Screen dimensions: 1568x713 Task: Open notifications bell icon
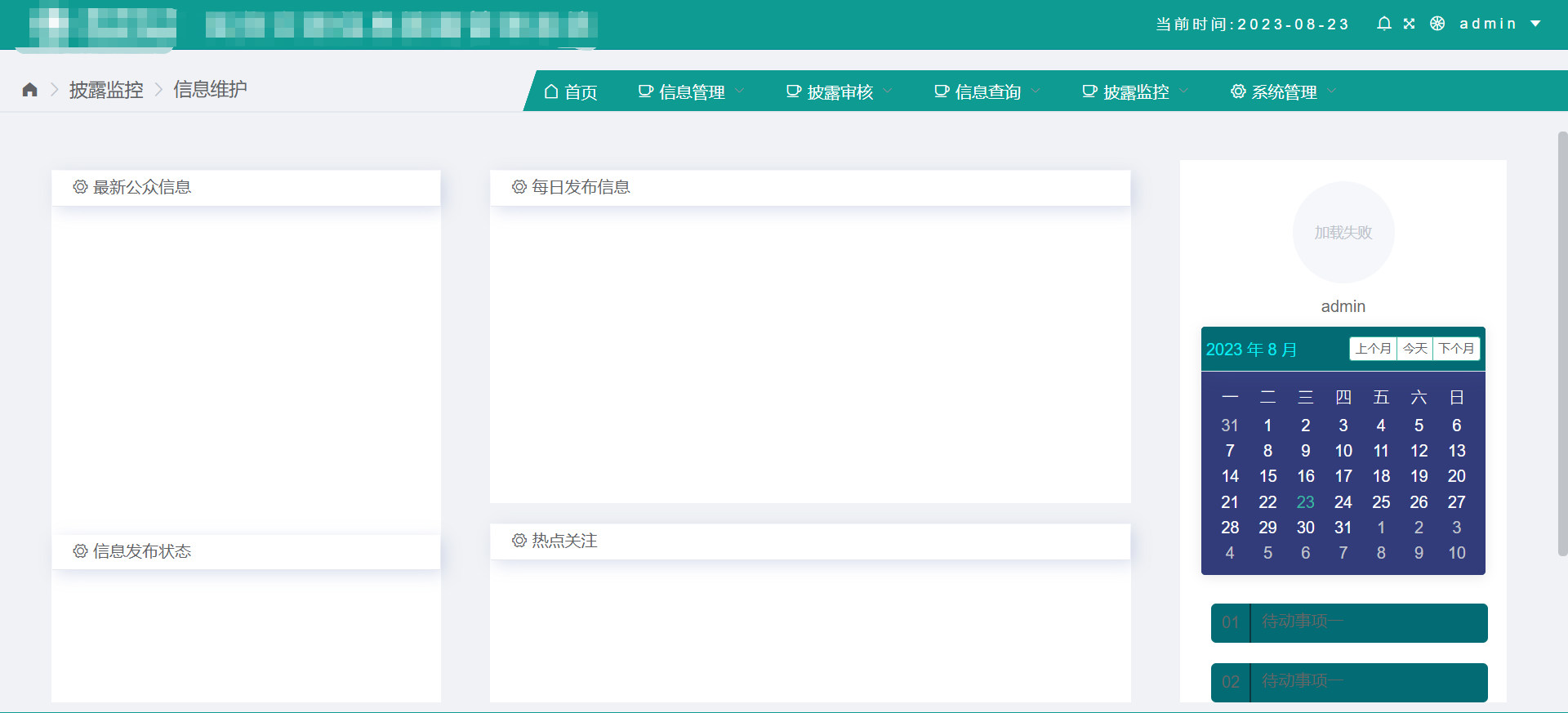click(x=1383, y=24)
